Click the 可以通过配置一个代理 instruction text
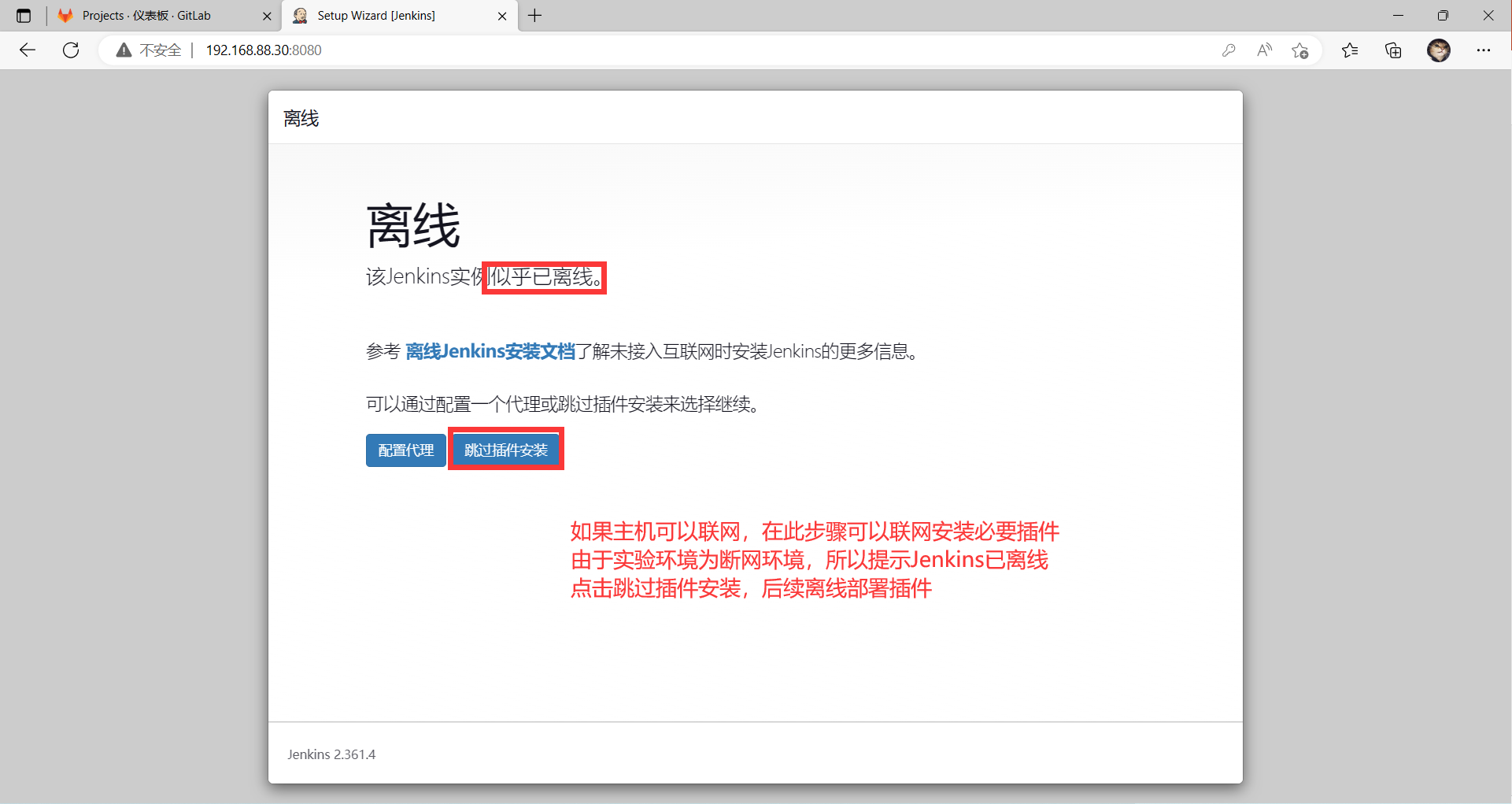1512x804 pixels. click(564, 405)
